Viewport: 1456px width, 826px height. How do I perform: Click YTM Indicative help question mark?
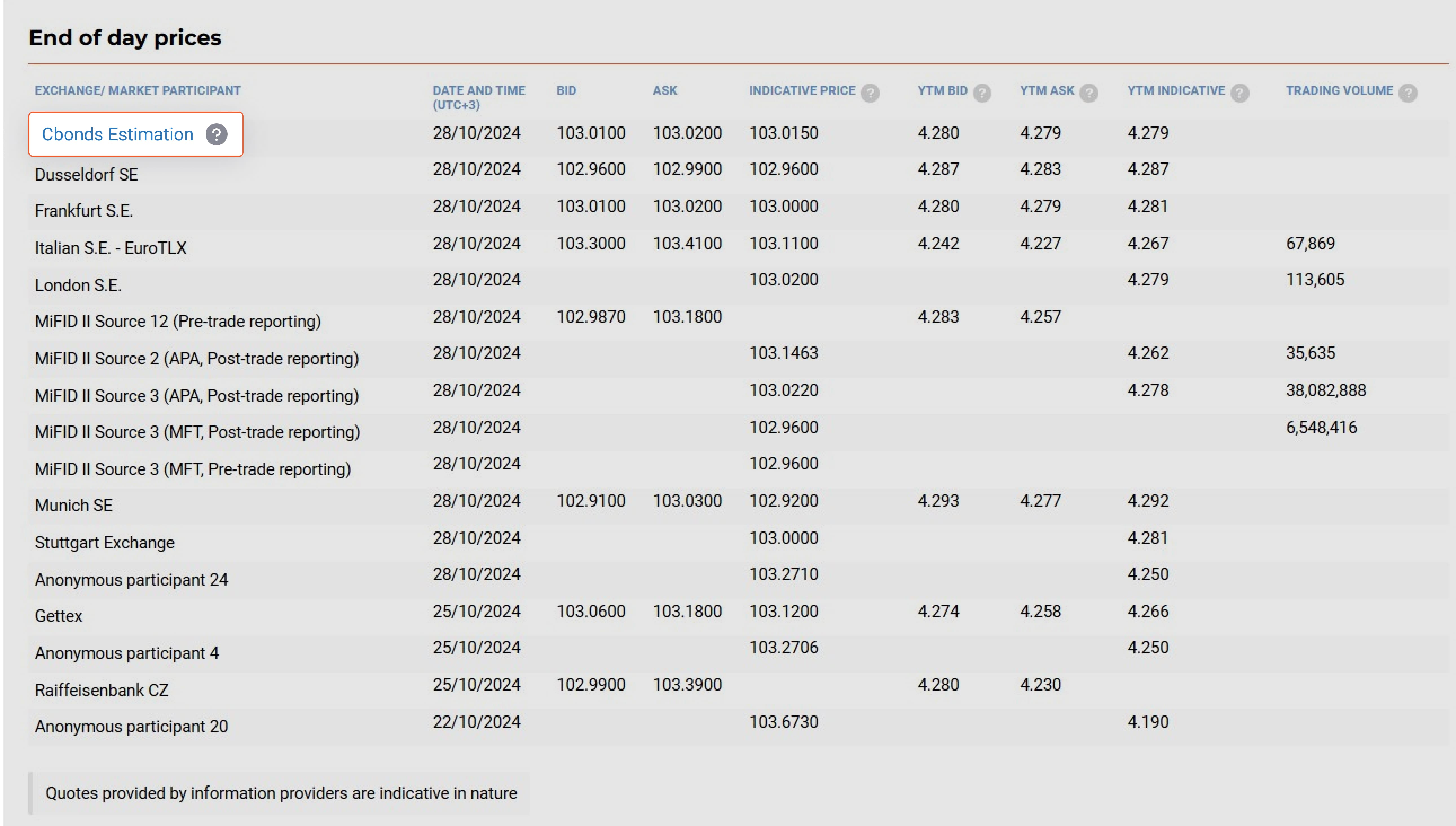(x=1239, y=93)
